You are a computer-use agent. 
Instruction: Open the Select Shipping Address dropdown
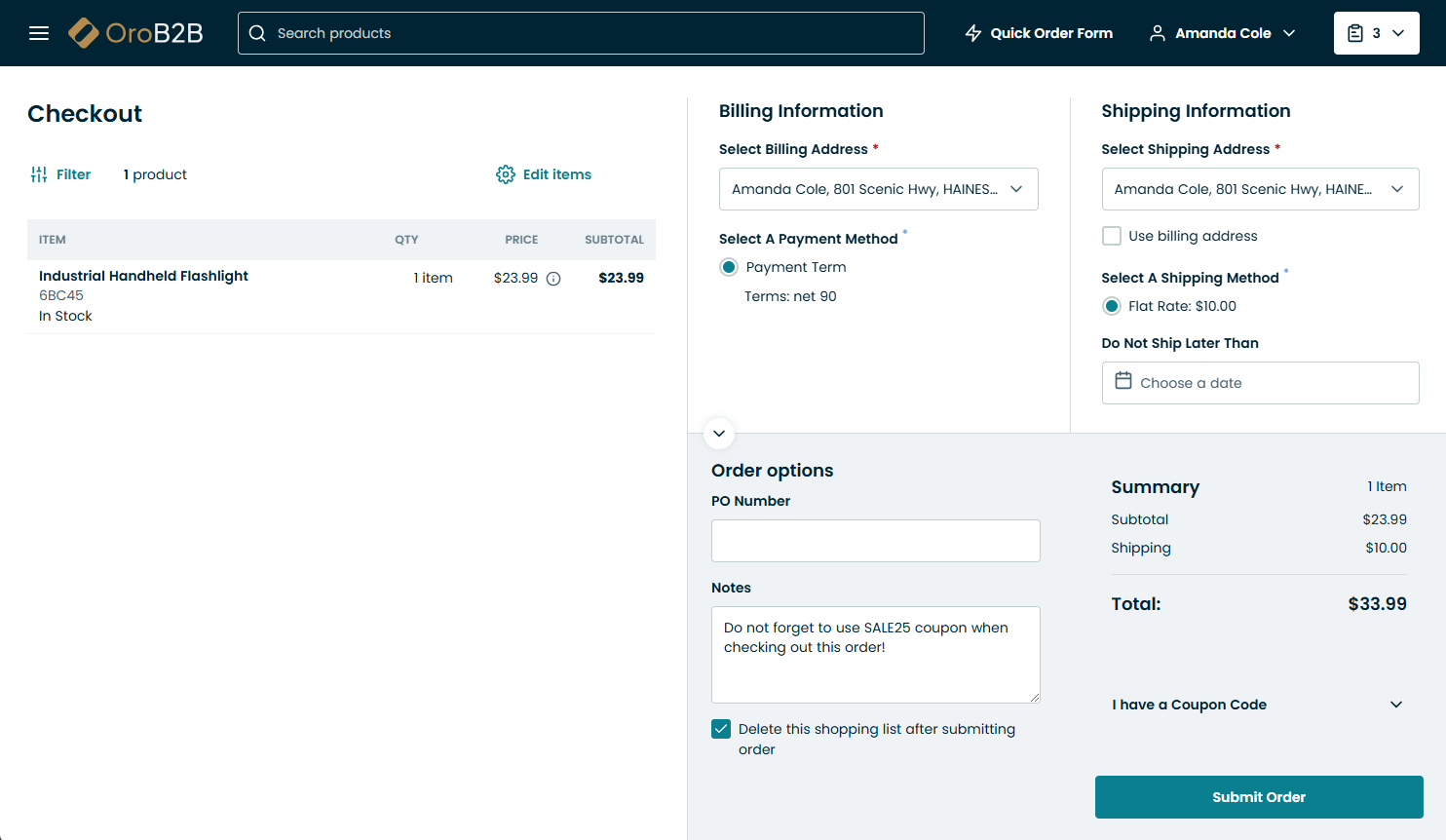click(1259, 189)
